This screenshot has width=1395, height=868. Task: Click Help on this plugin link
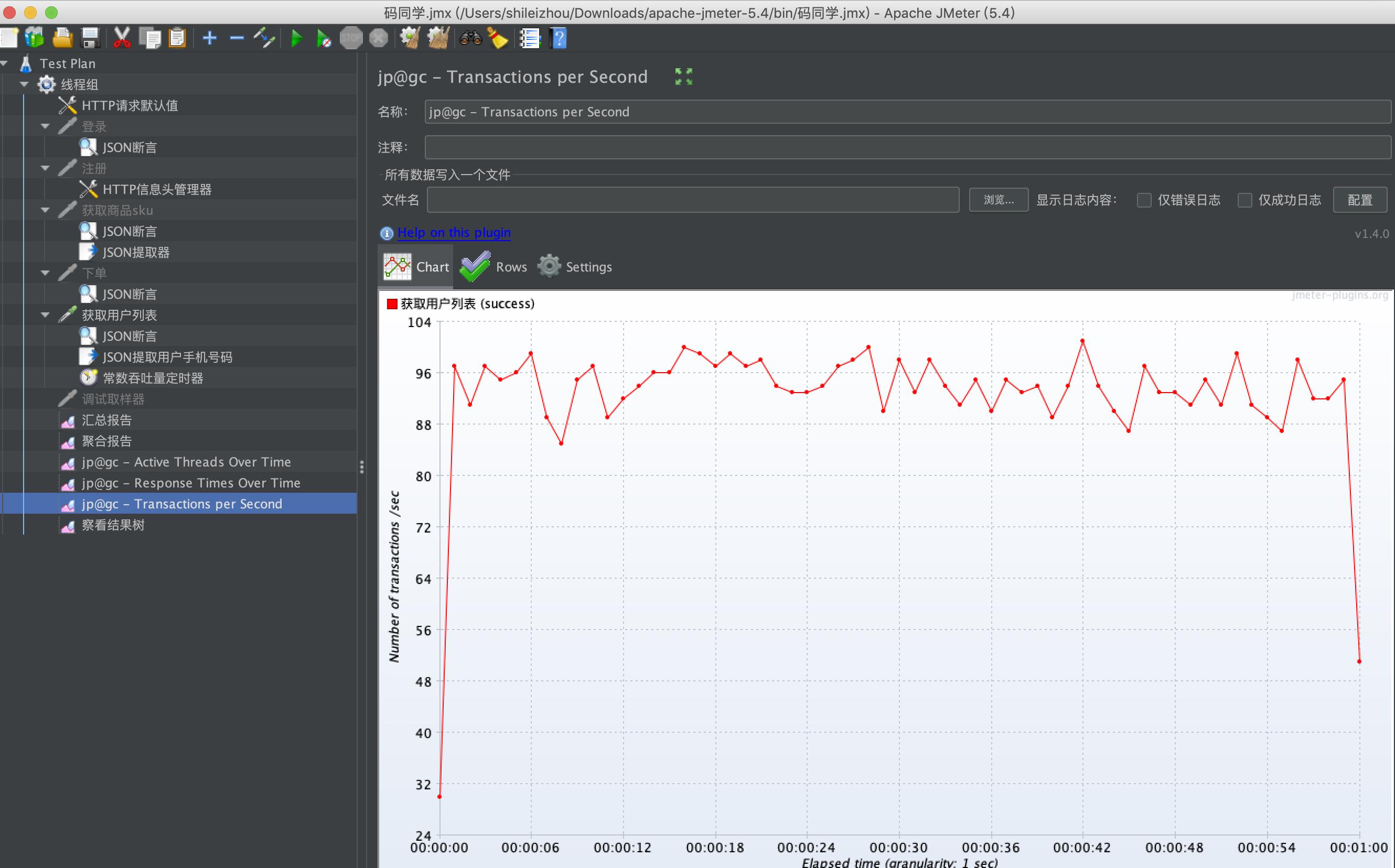point(454,232)
